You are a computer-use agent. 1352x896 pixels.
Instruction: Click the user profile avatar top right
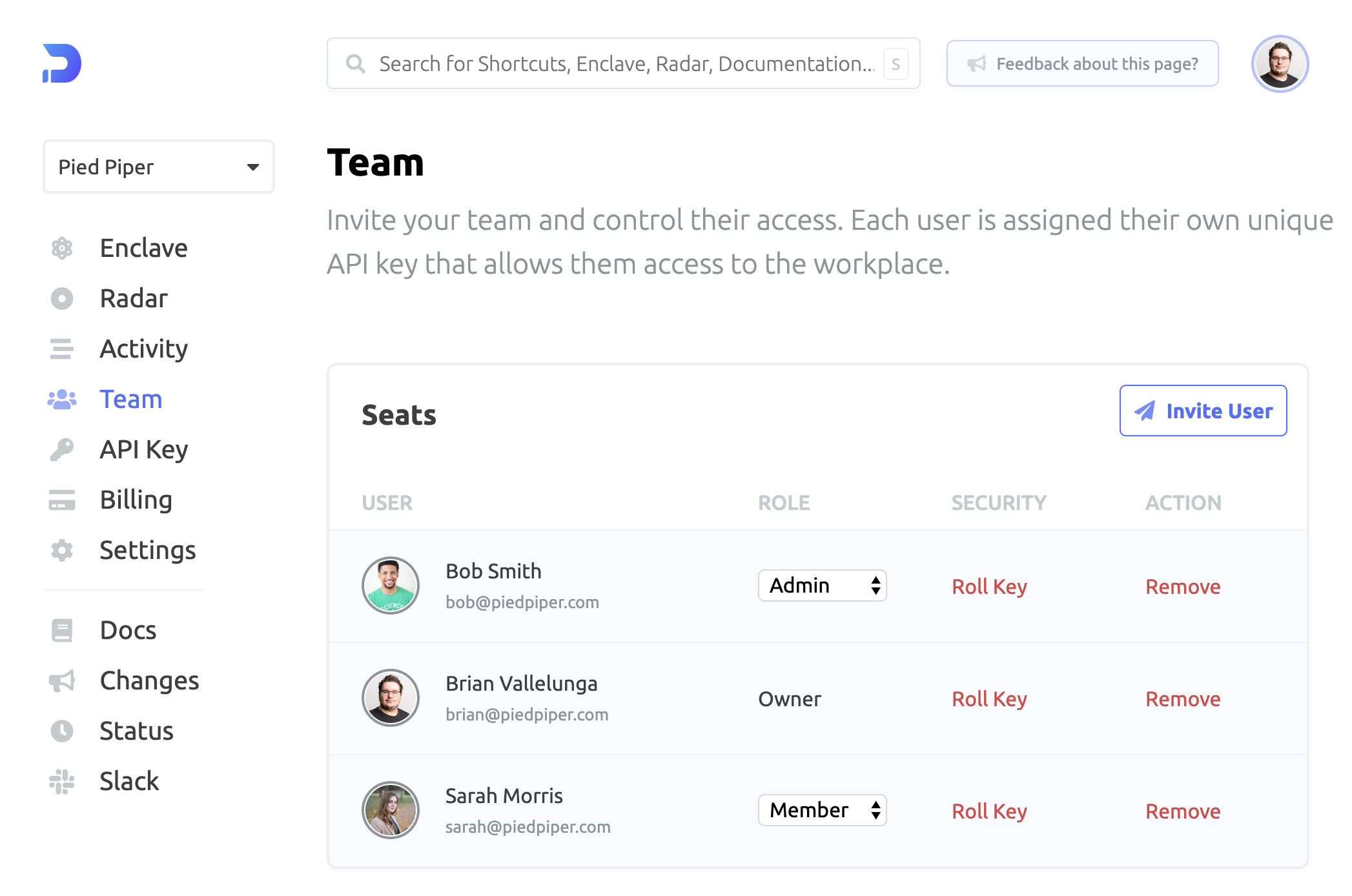point(1280,64)
